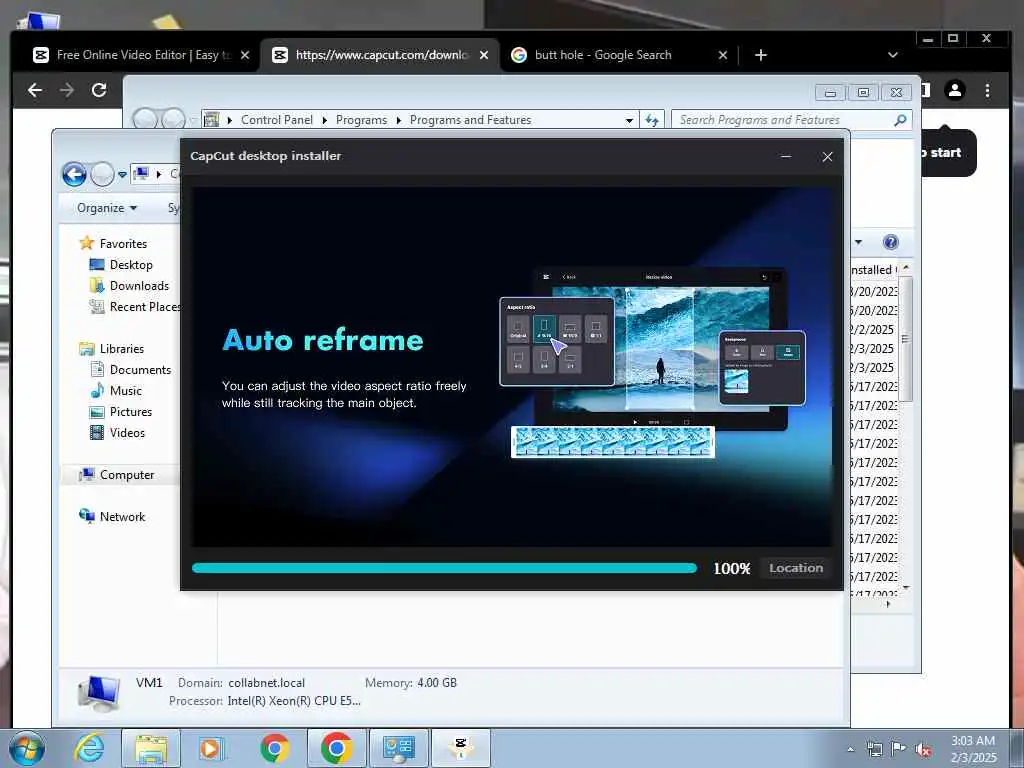Screen dimensions: 1024x768
Task: Click the magnifier icon in Control Panel search
Action: 900,120
